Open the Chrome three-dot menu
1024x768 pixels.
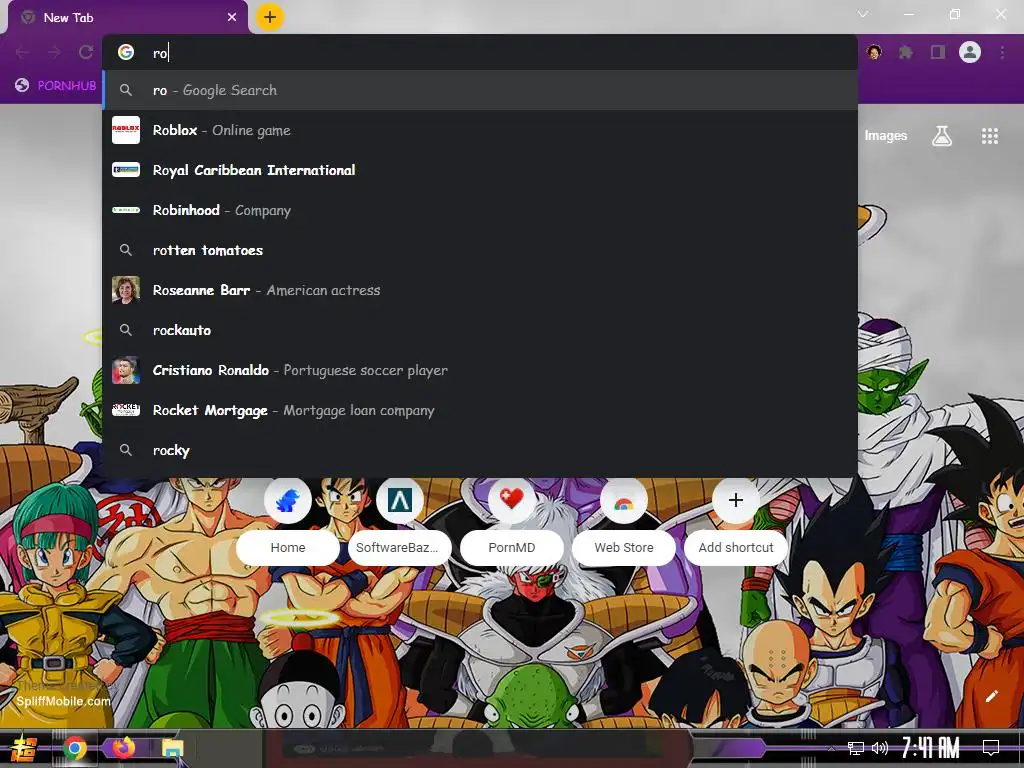[x=1002, y=52]
